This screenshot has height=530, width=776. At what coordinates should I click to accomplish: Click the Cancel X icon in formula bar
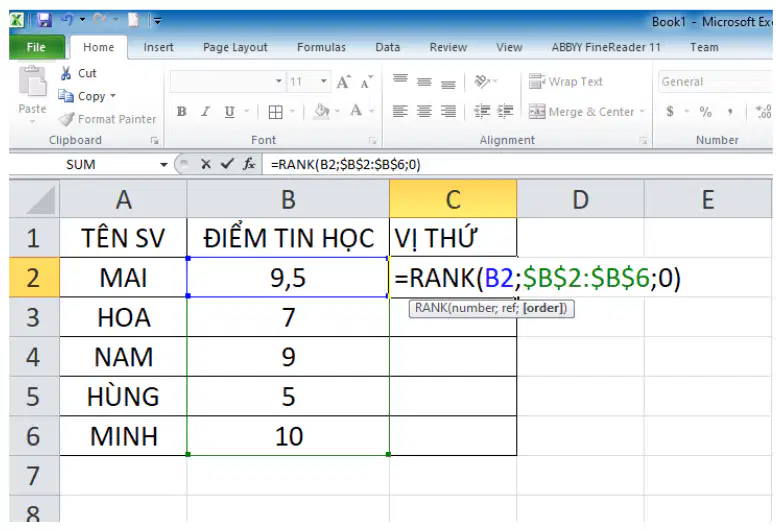[x=206, y=164]
